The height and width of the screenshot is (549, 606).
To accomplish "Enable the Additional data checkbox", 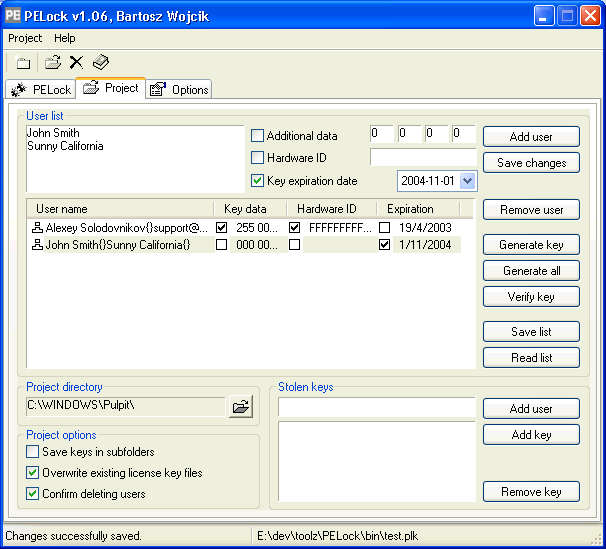I will [x=258, y=136].
